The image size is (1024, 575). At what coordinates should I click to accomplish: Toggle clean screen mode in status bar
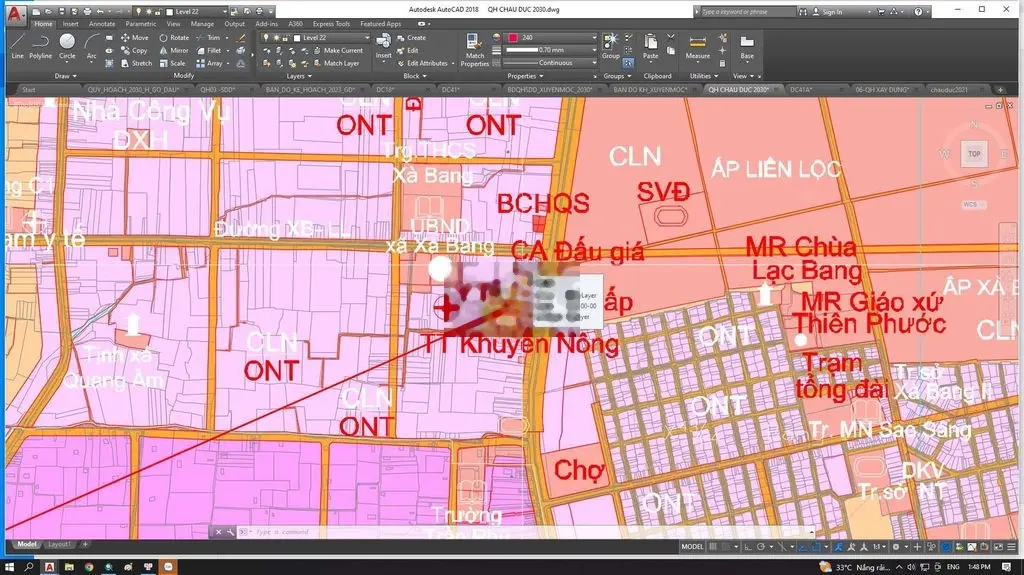click(998, 547)
